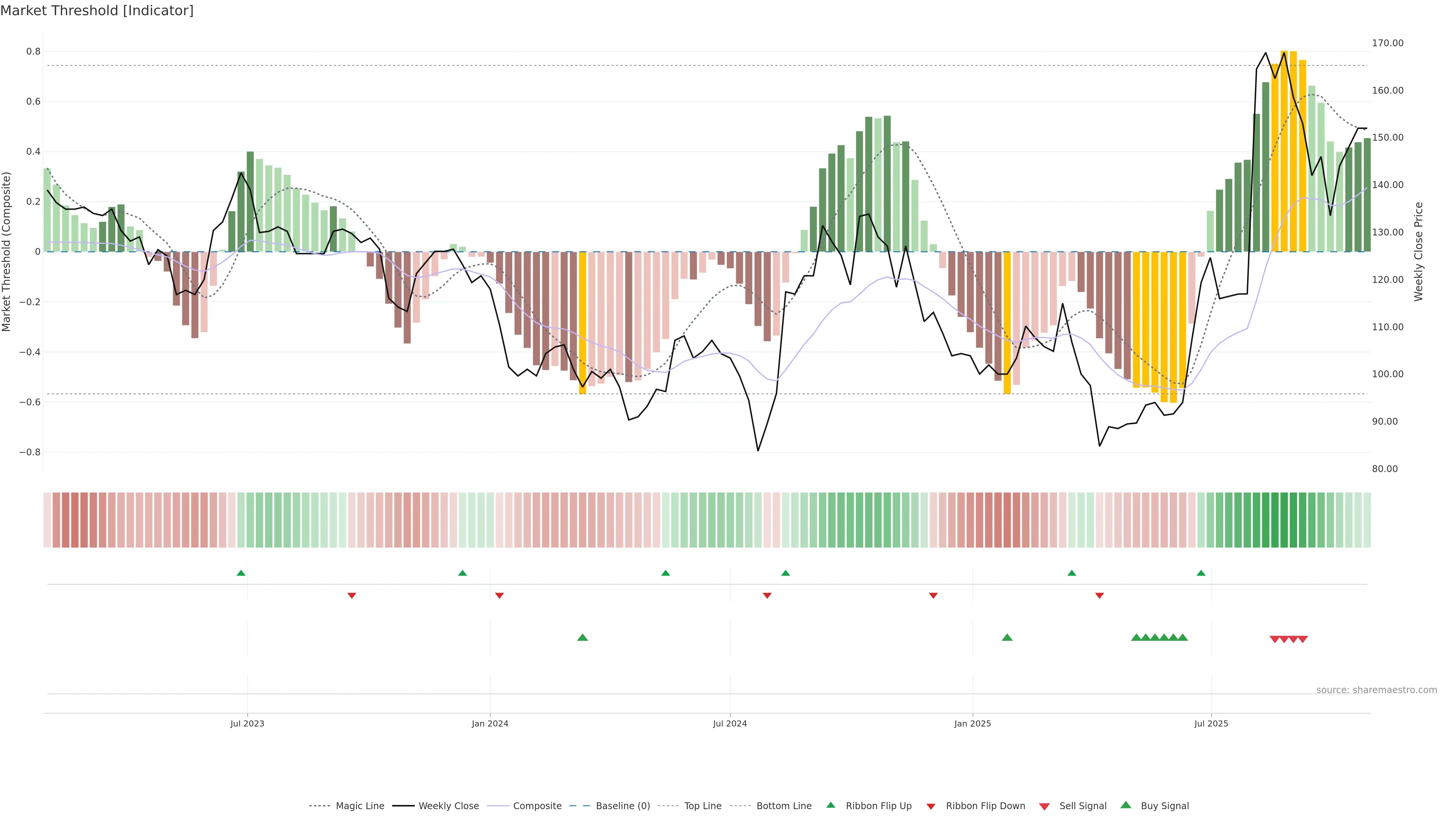Click the Weekly Close Price axis title
1456x819 pixels.
[1418, 251]
